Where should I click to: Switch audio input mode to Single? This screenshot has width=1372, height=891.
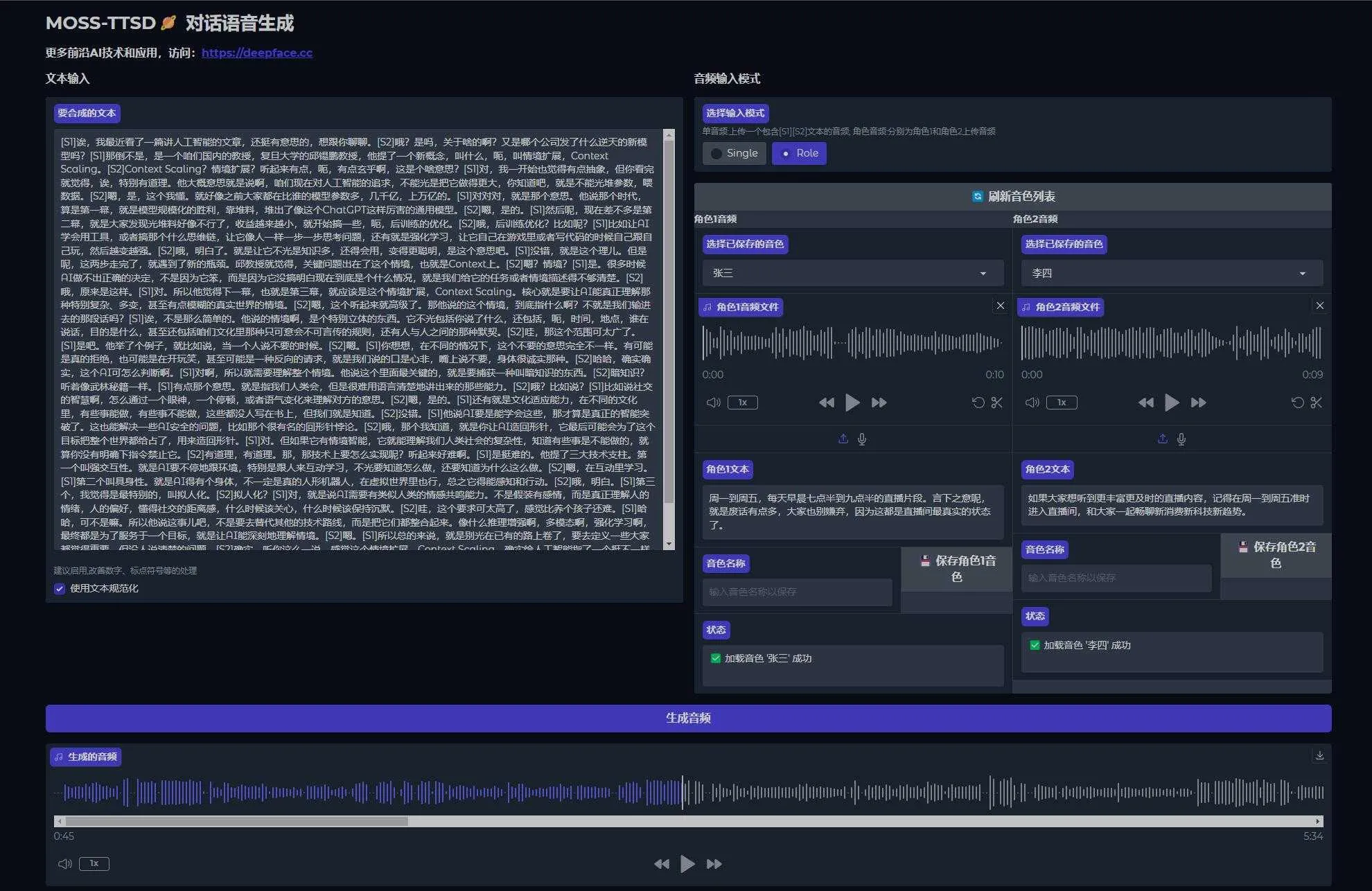click(734, 153)
